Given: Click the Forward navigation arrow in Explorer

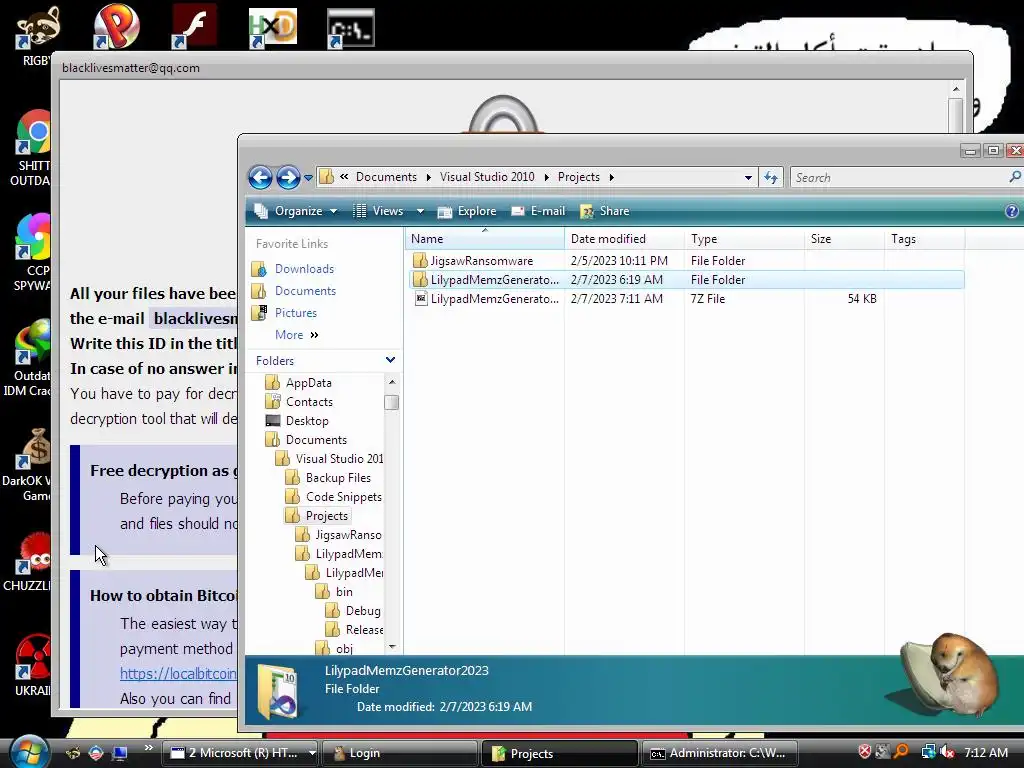Looking at the screenshot, I should coord(288,177).
